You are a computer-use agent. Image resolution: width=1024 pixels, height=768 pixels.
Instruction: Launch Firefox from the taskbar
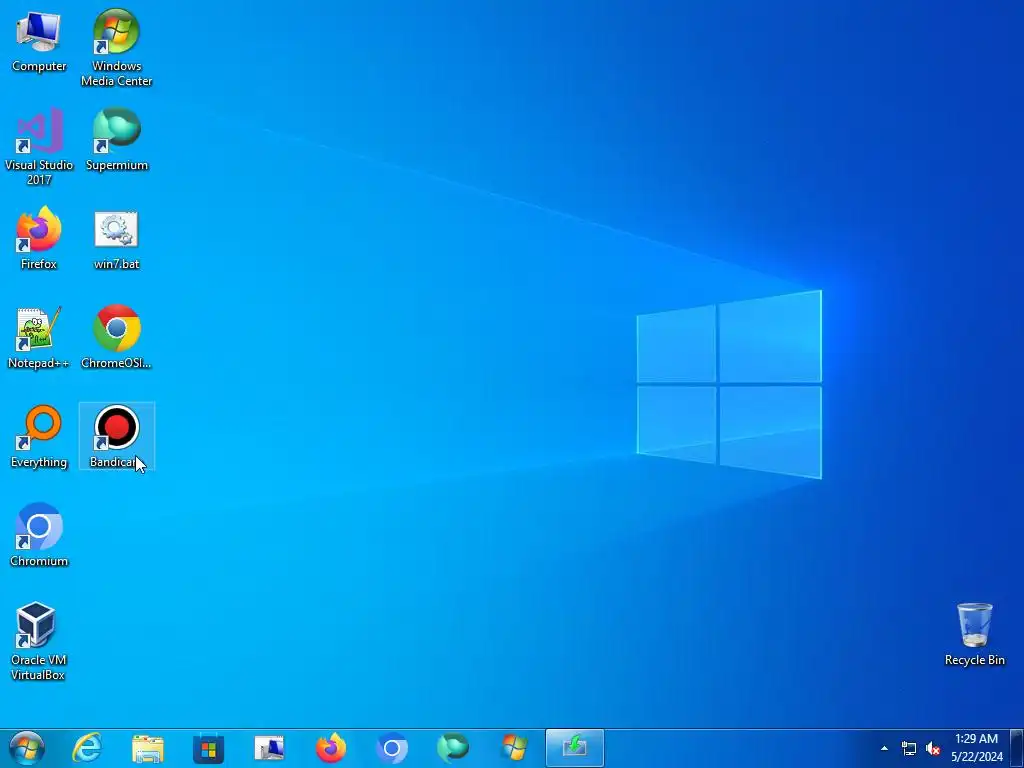330,748
